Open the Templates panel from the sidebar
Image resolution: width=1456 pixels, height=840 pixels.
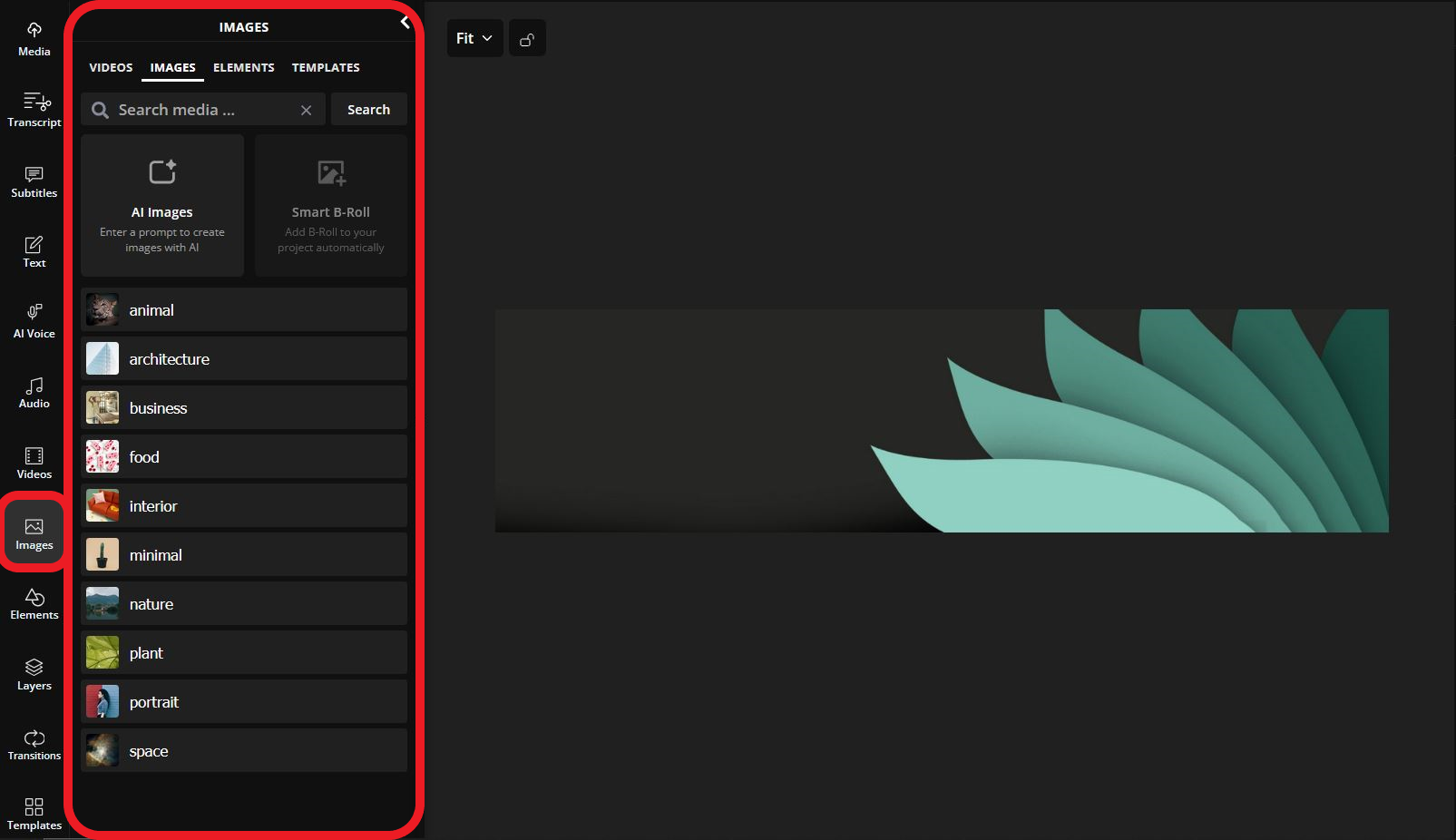[x=34, y=813]
